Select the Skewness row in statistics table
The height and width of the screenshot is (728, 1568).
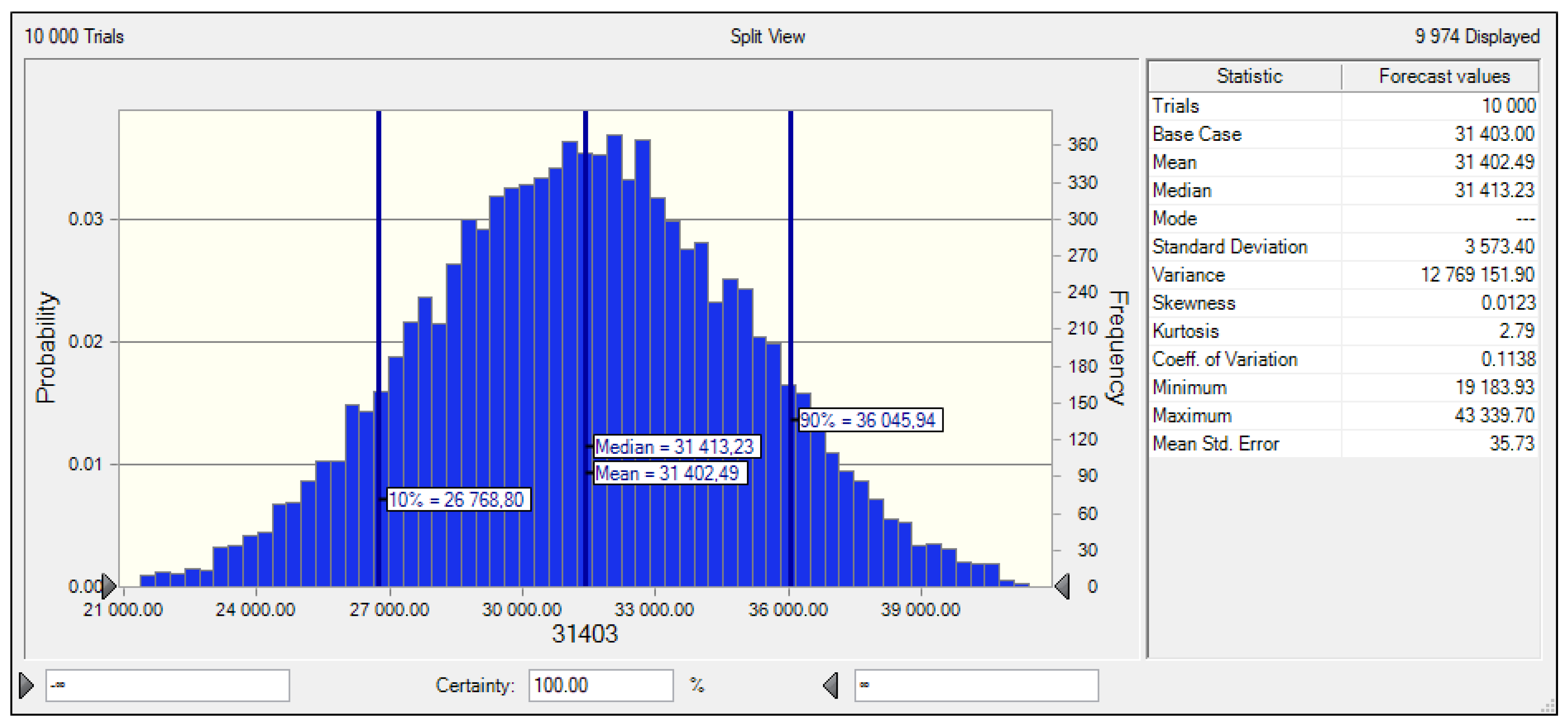(x=1342, y=302)
